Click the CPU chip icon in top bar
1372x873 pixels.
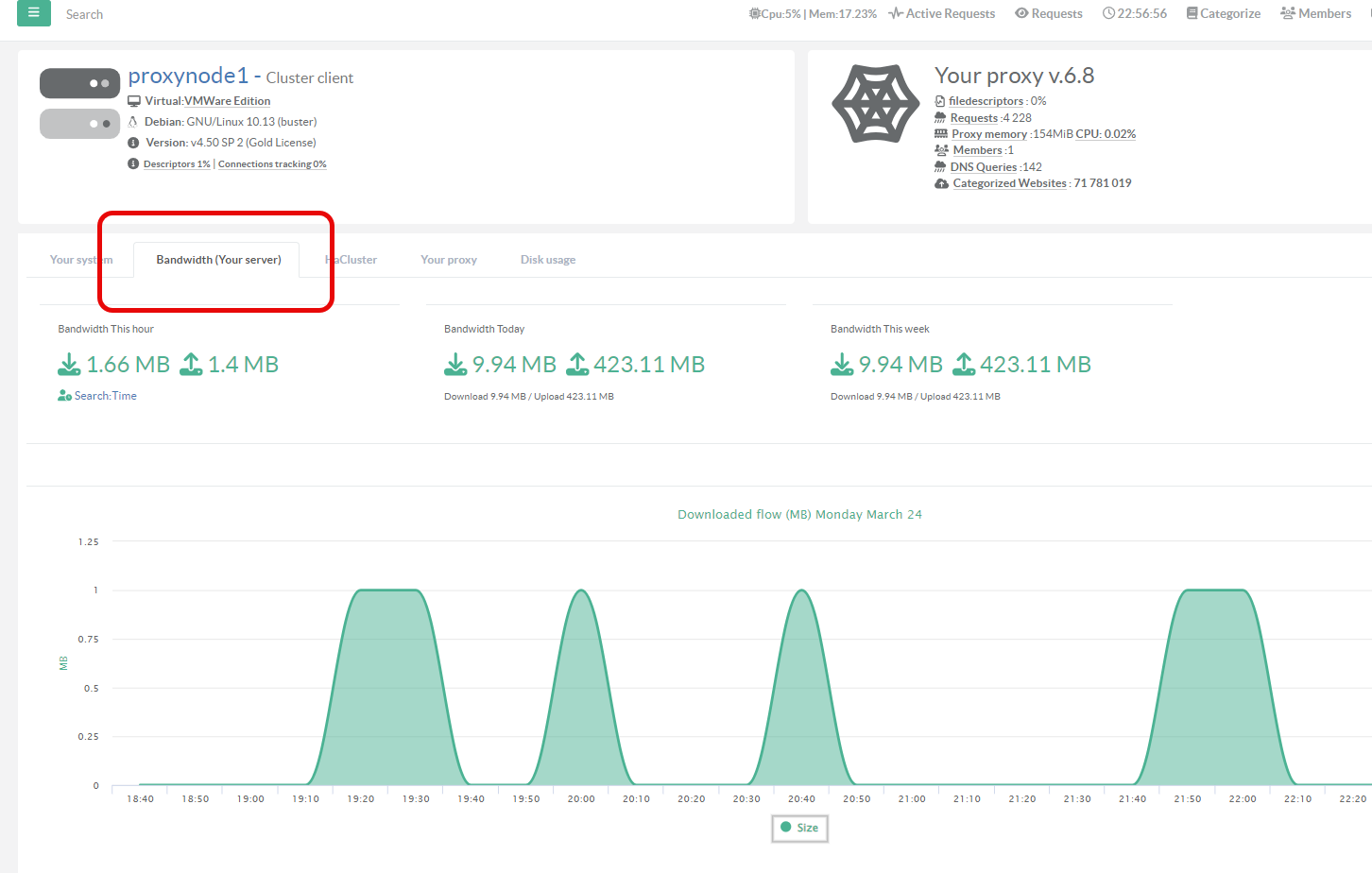tap(755, 13)
